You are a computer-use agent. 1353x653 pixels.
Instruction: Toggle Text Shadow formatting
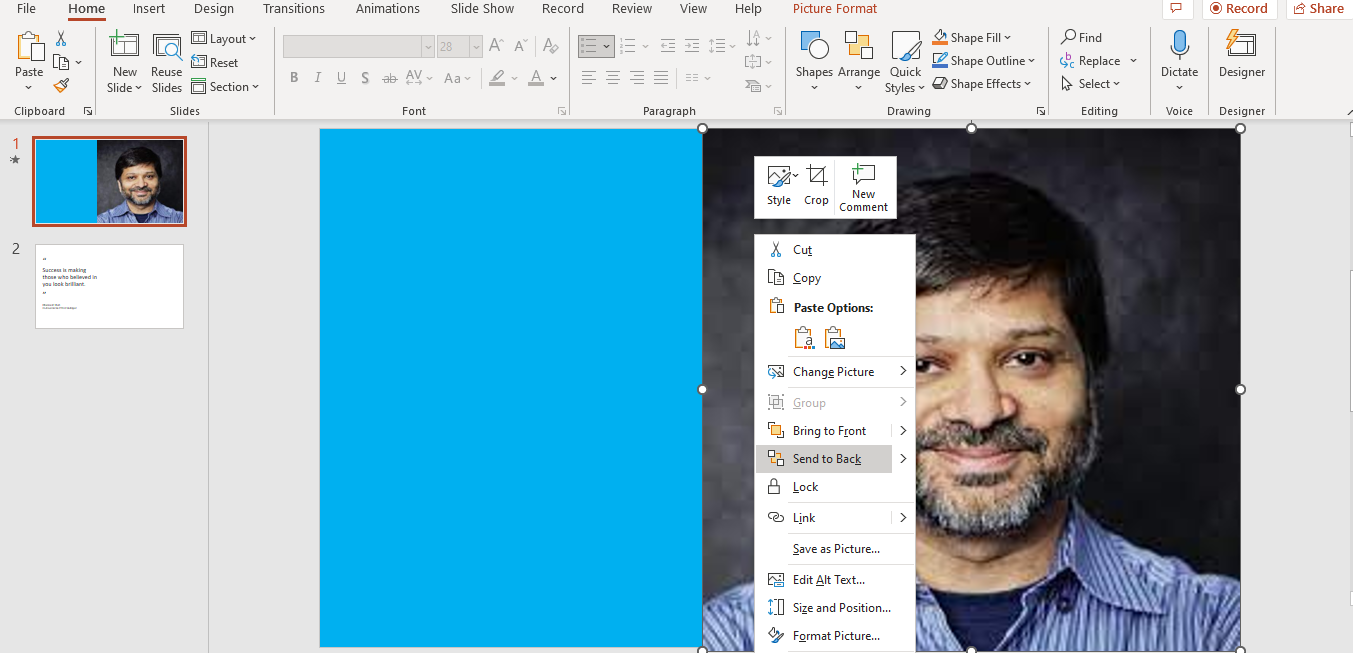coord(366,78)
